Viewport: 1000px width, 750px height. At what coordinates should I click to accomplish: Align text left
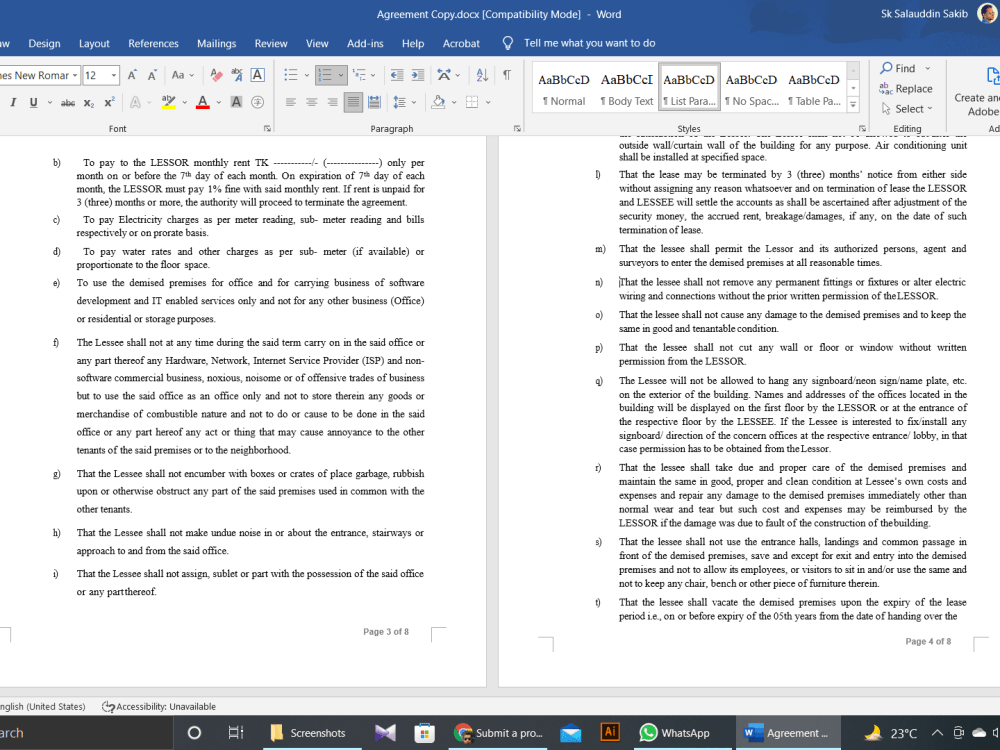coord(291,102)
